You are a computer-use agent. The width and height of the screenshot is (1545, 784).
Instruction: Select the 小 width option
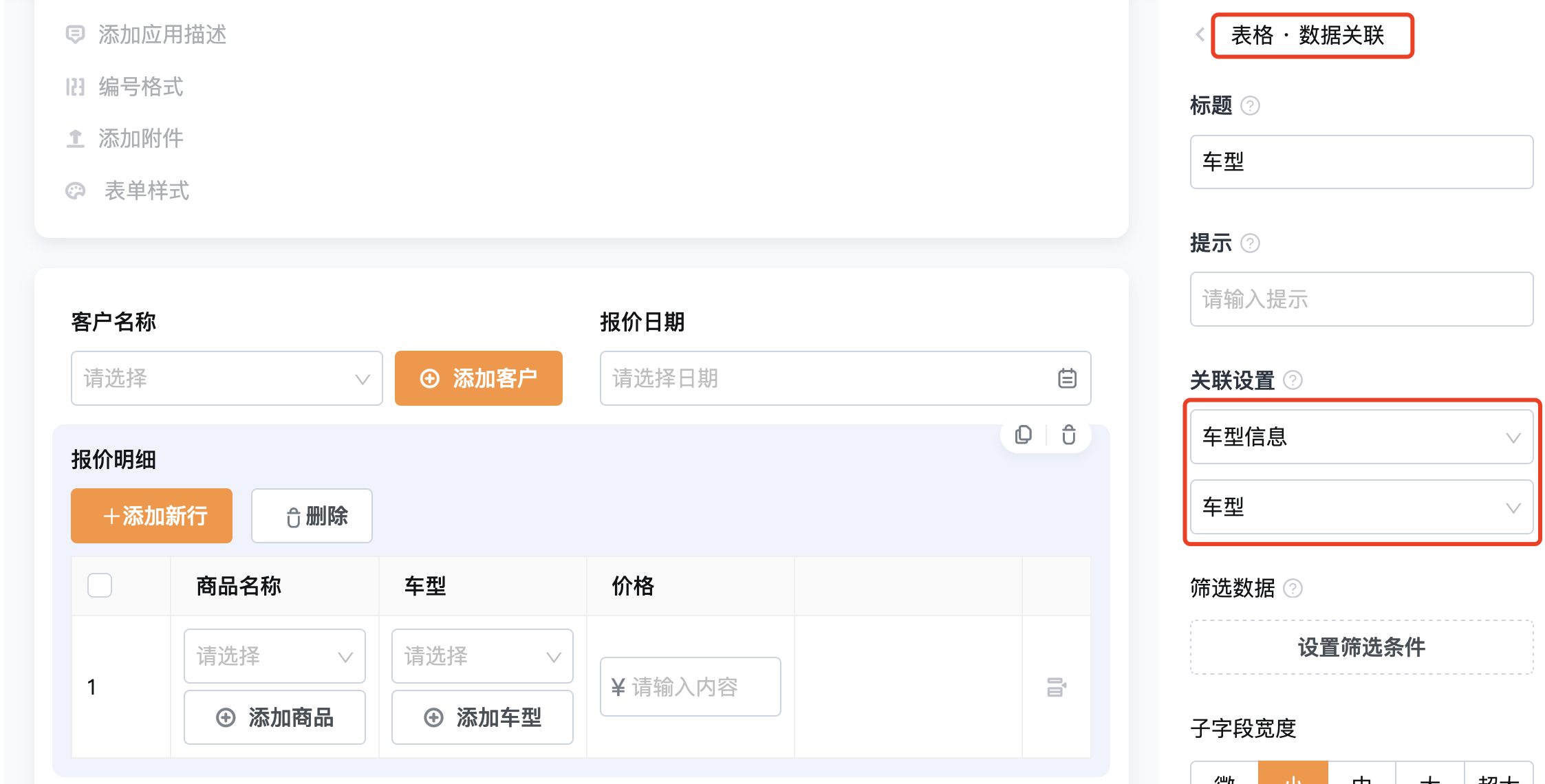coord(1293,773)
